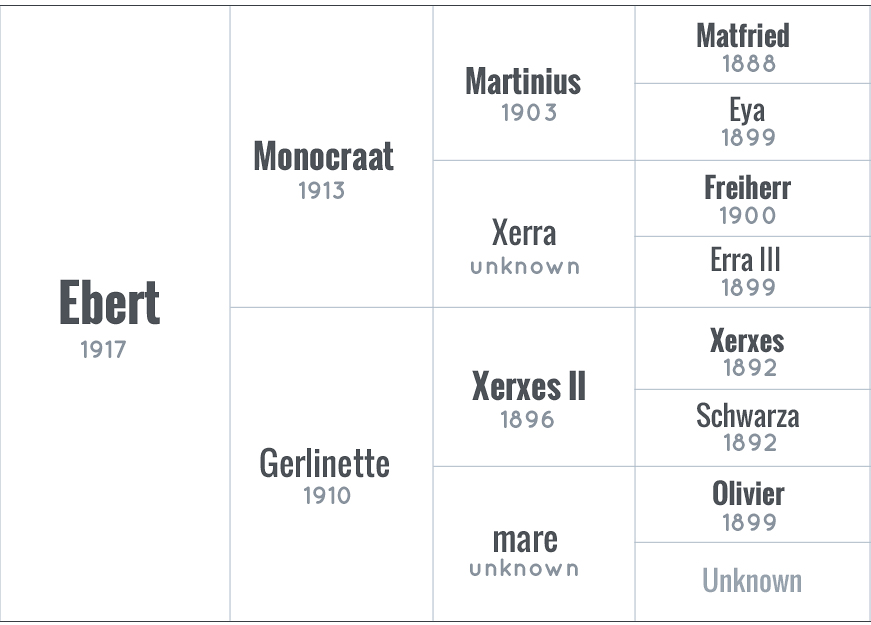871x625 pixels.
Task: Select Martinius in the pedigree
Action: pyautogui.click(x=523, y=81)
